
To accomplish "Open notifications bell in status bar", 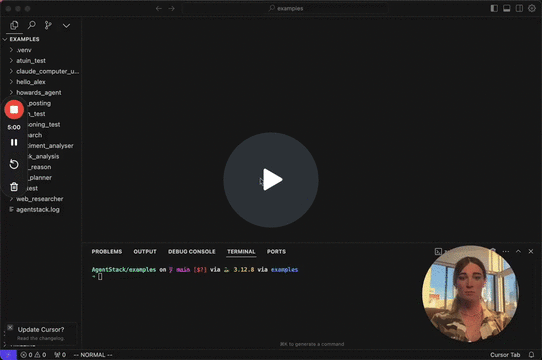I will pos(531,355).
